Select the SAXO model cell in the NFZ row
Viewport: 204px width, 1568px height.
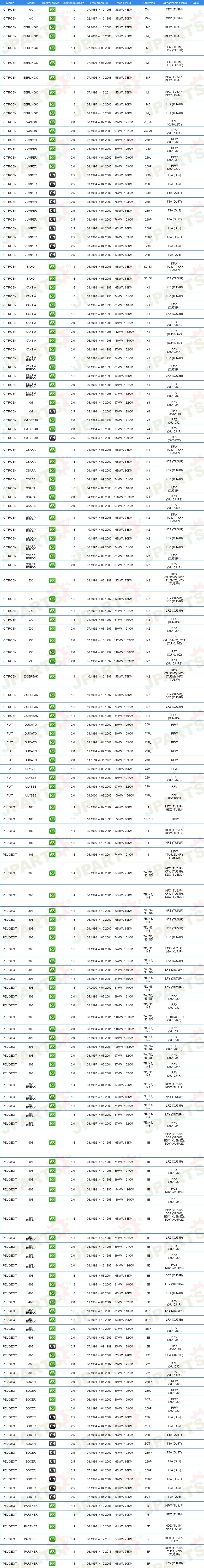[31, 279]
